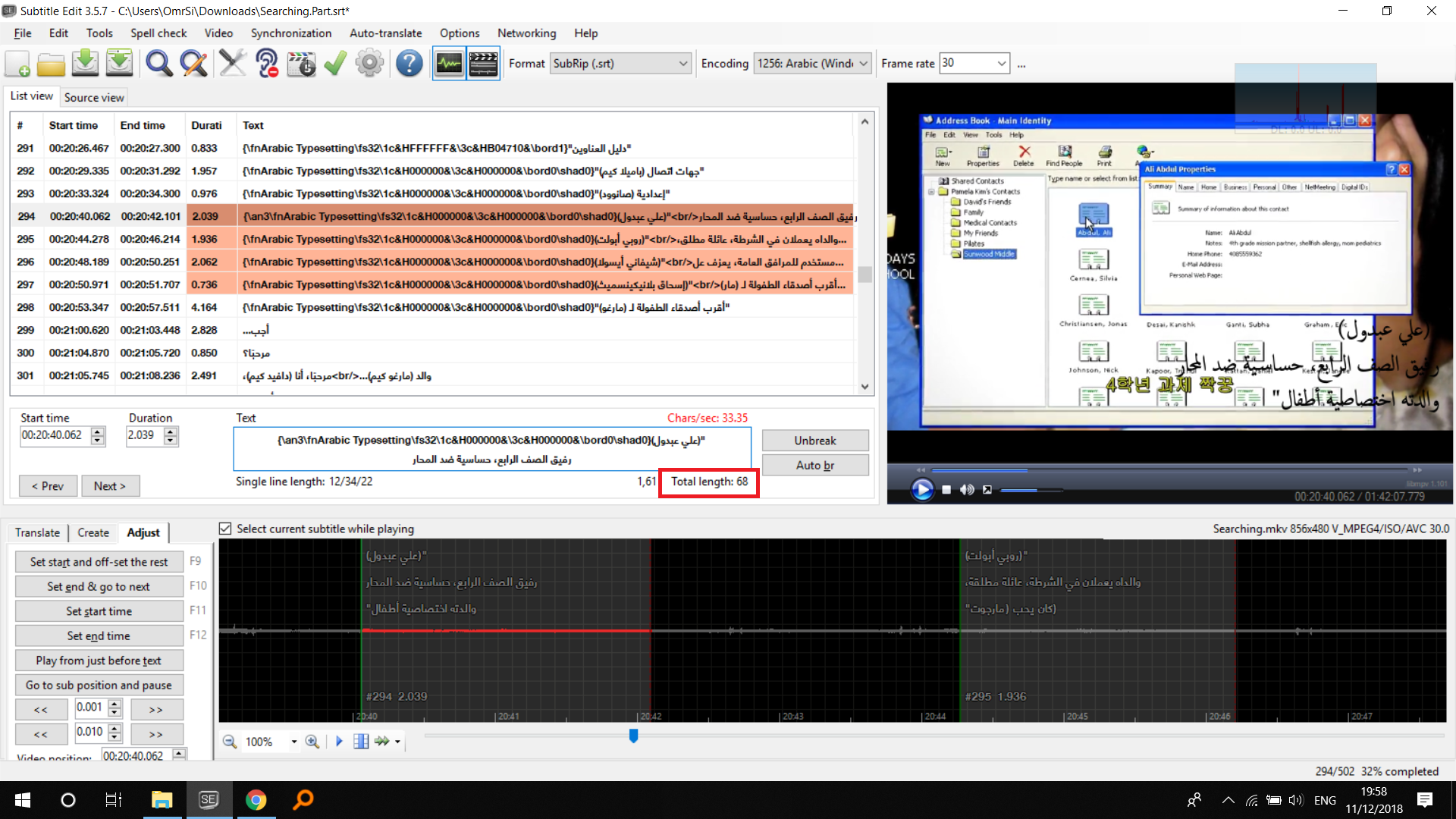
Task: Toggle Select current subtitle while playing
Action: click(225, 529)
